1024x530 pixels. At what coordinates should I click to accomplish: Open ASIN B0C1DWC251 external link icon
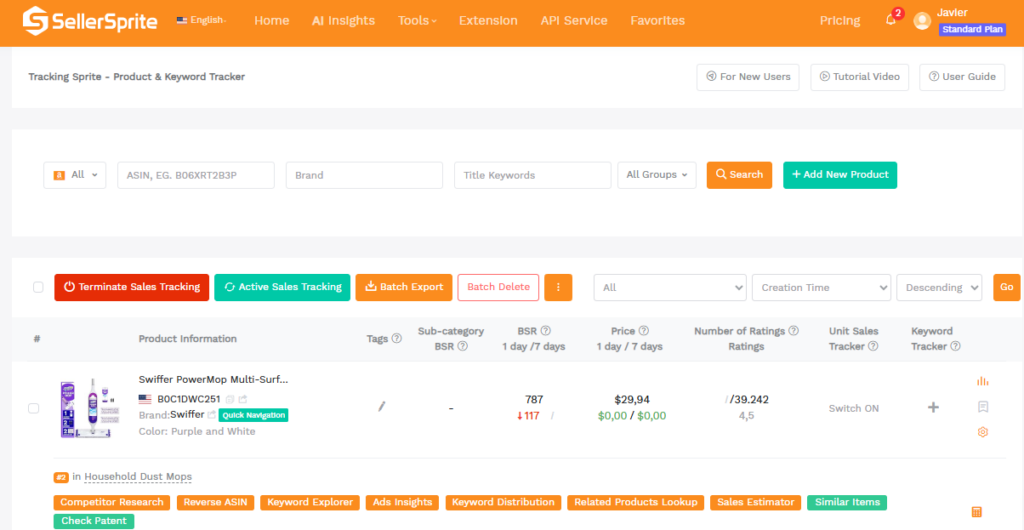pyautogui.click(x=243, y=399)
